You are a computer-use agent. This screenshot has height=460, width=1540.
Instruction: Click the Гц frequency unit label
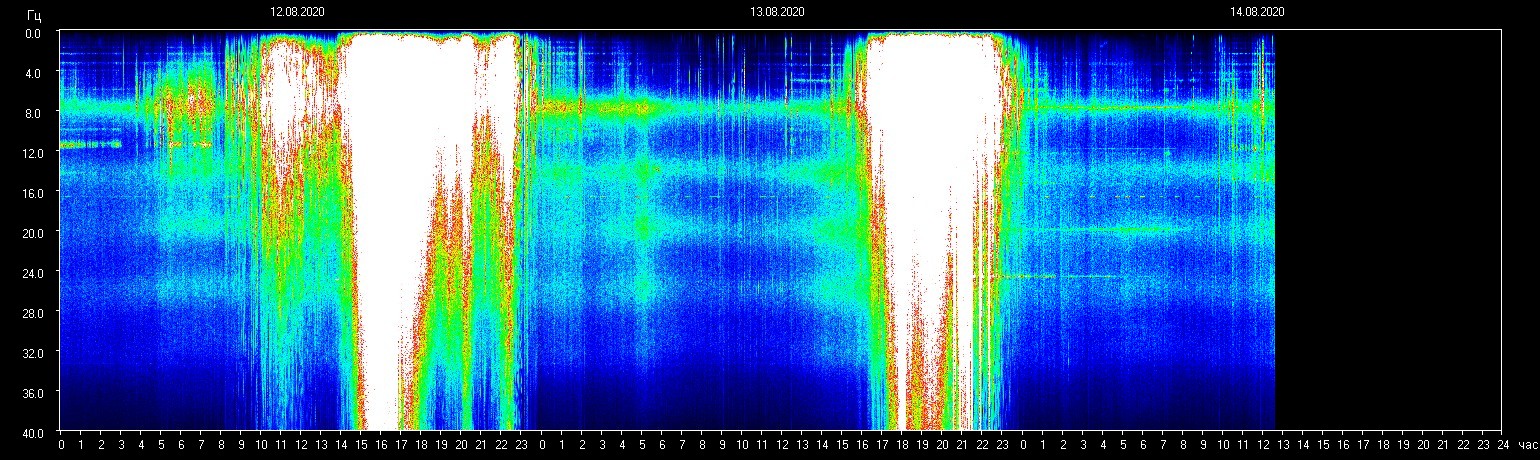(x=35, y=14)
